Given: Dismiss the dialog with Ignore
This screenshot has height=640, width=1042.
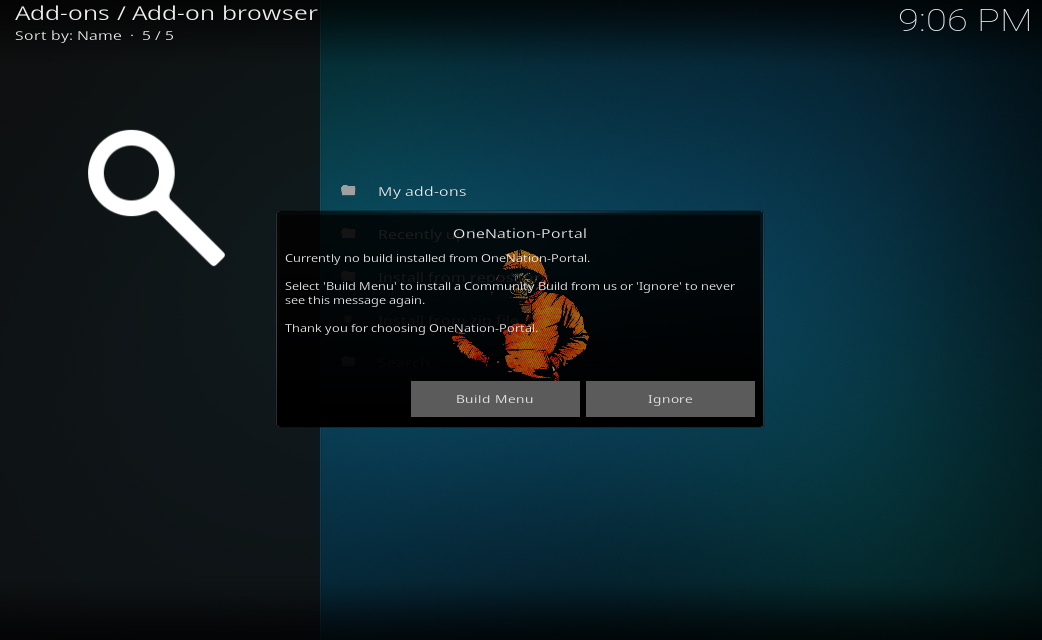Looking at the screenshot, I should point(670,399).
